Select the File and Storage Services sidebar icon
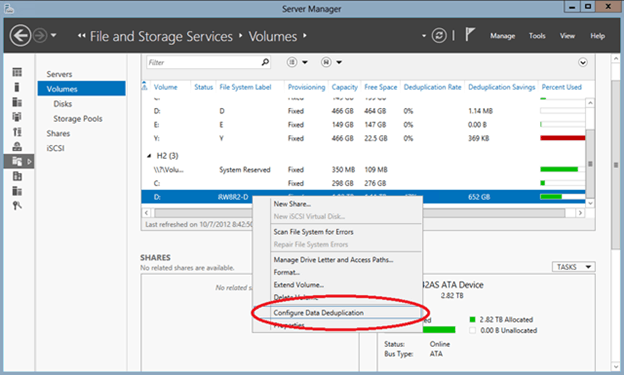Viewport: 624px width, 375px height. [x=17, y=161]
